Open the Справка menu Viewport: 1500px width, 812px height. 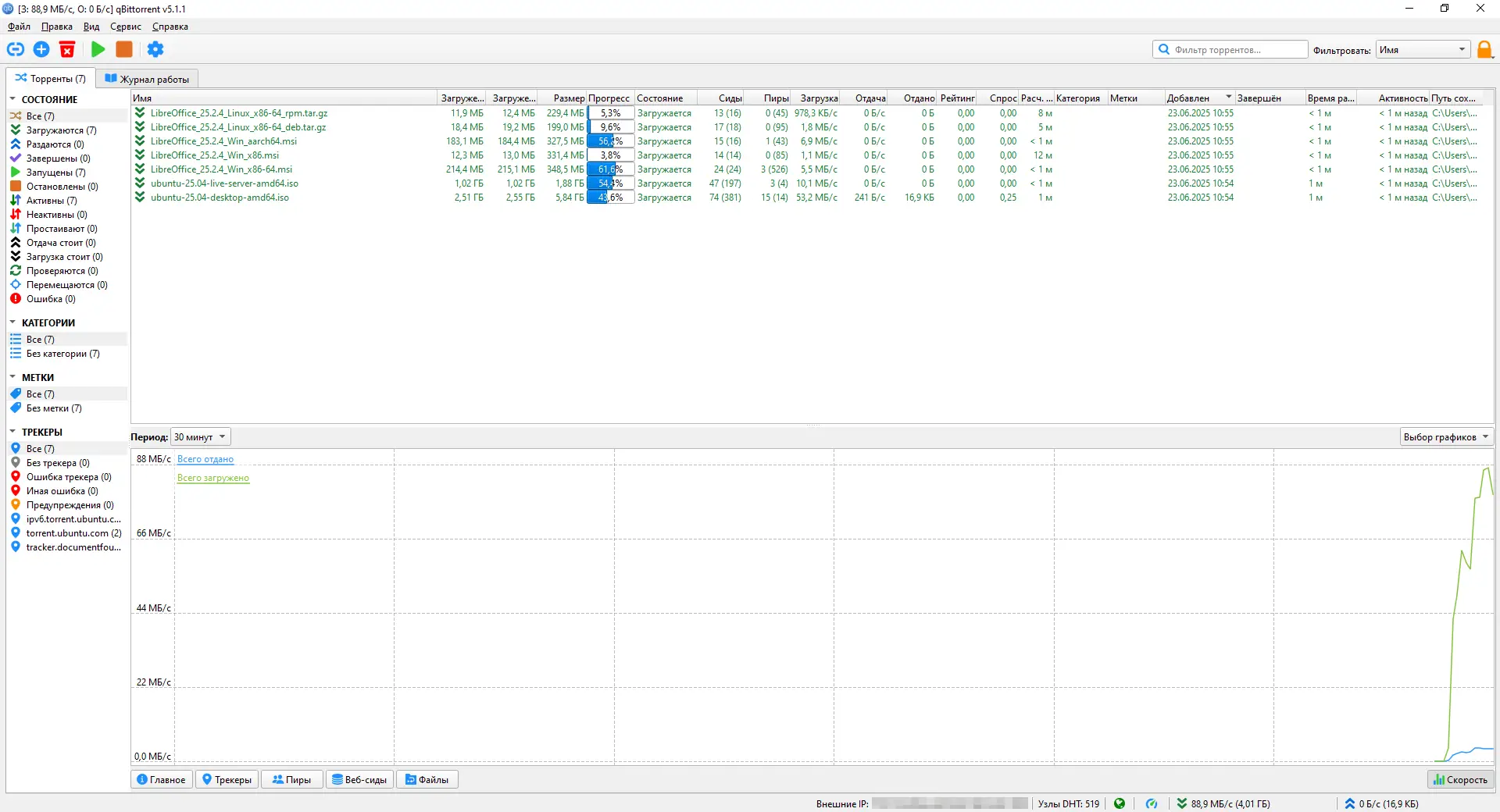click(170, 27)
